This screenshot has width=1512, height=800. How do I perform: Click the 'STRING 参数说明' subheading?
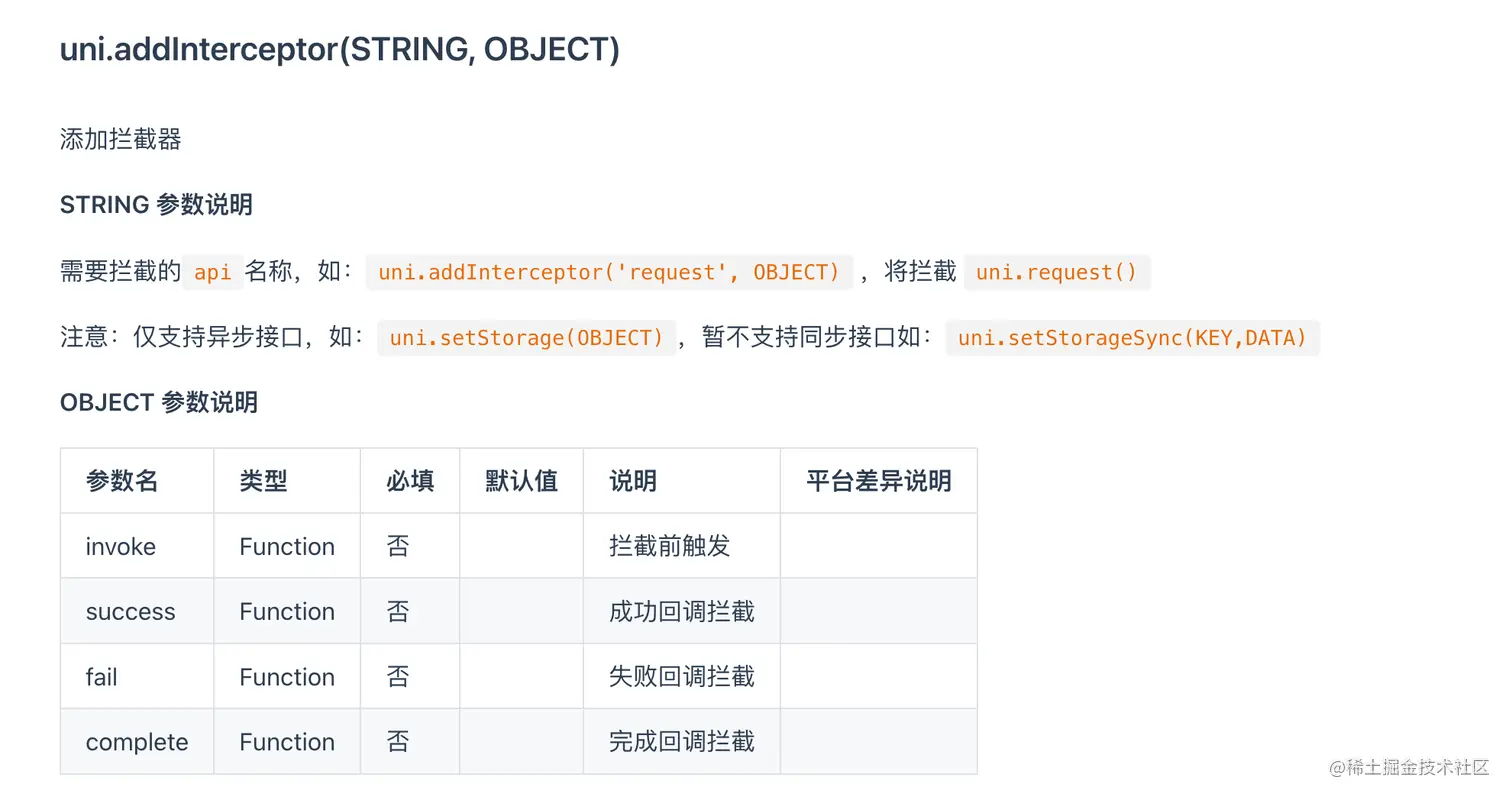pos(156,205)
